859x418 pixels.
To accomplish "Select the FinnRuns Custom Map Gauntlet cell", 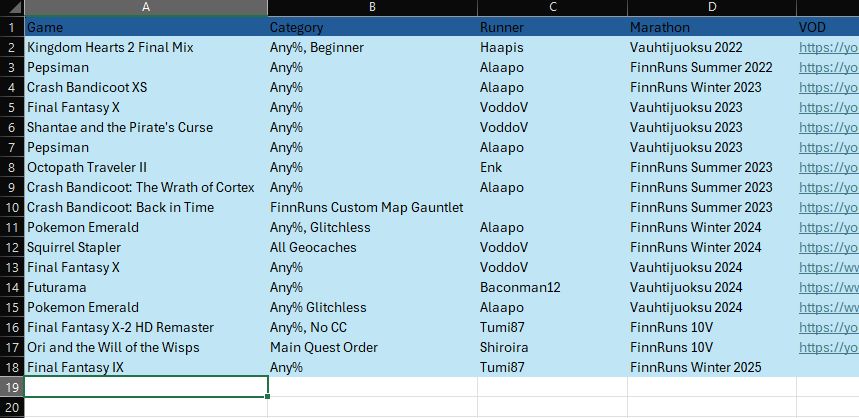I will pos(372,208).
